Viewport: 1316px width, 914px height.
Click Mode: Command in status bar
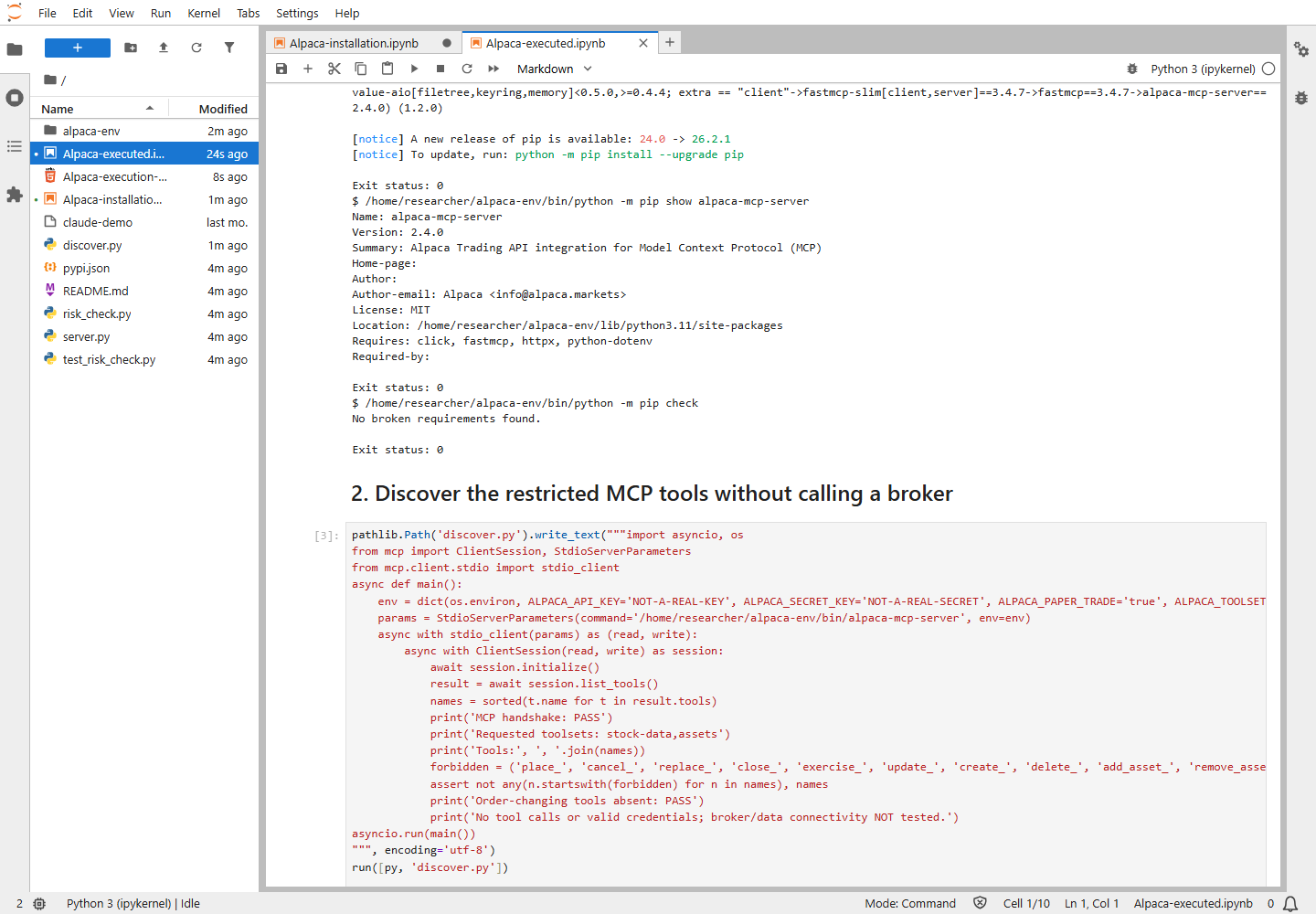[910, 903]
